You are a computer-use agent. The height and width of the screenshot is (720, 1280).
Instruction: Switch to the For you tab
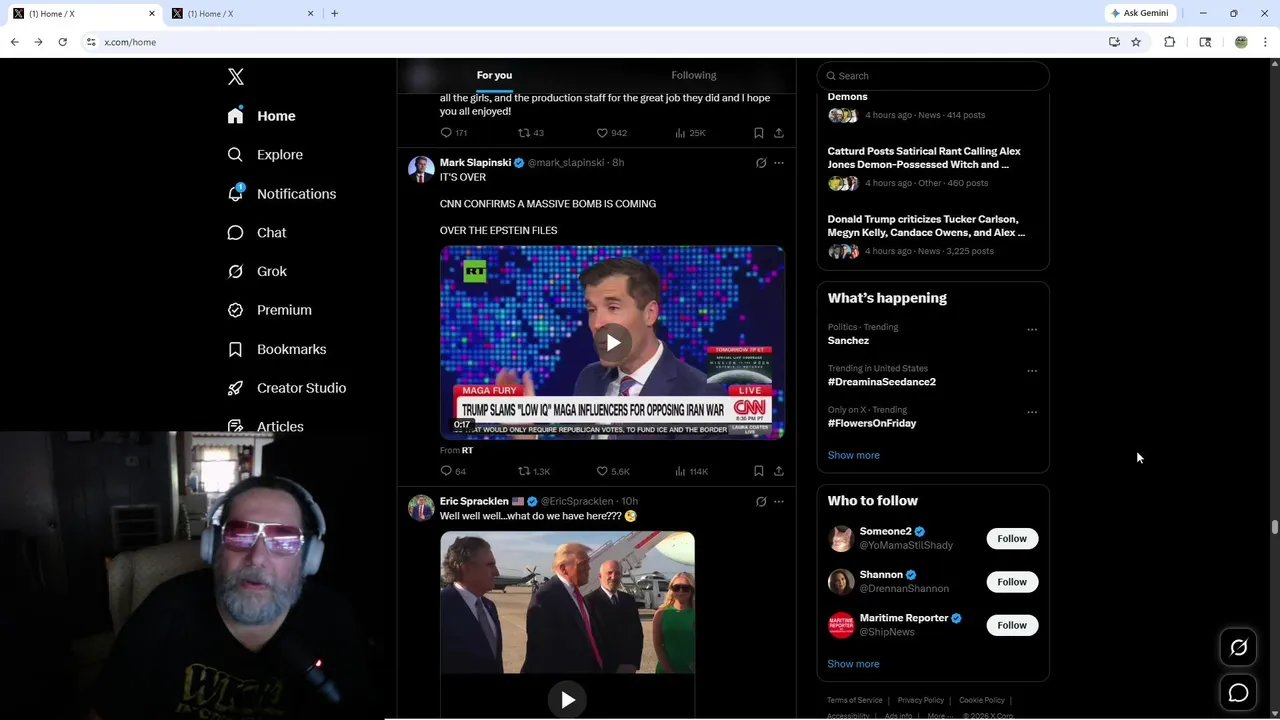tap(494, 75)
